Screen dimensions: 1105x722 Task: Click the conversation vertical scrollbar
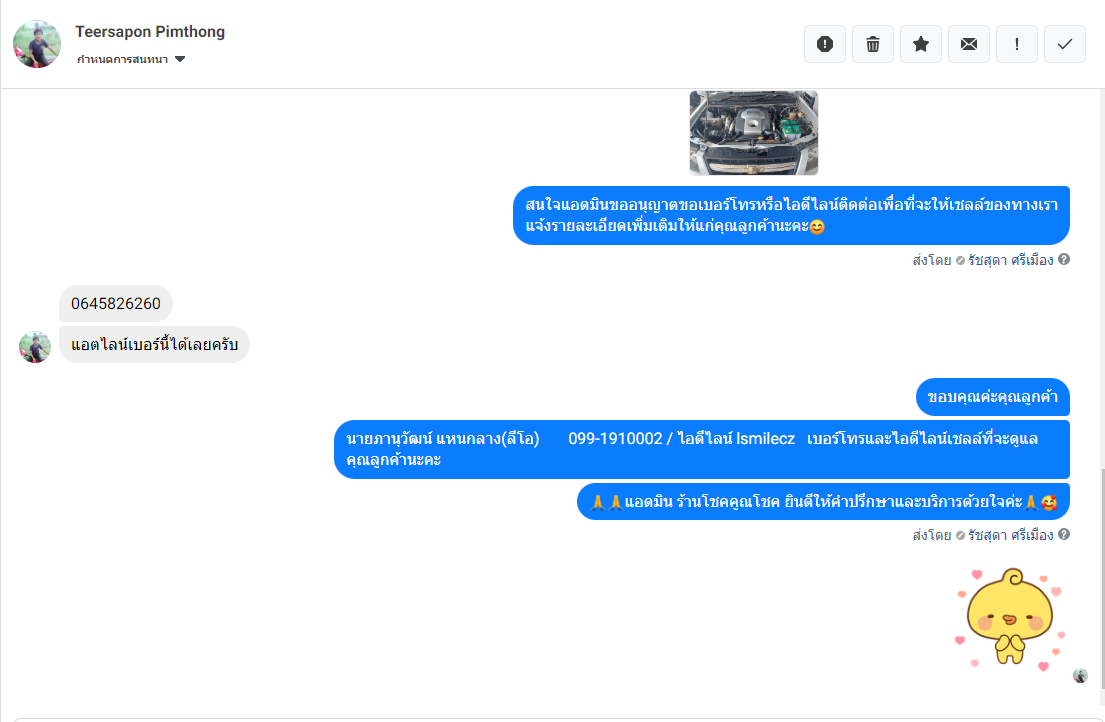(1101, 578)
